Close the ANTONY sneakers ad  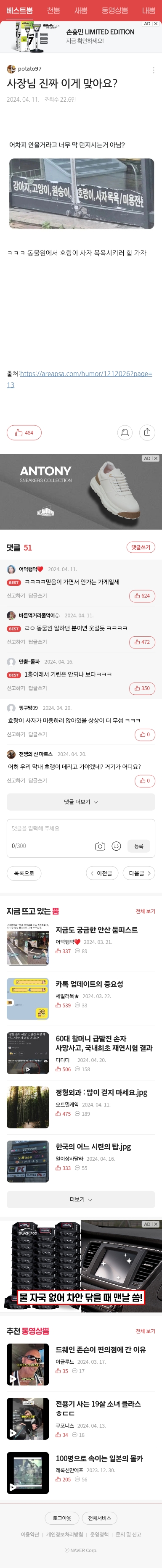156,459
